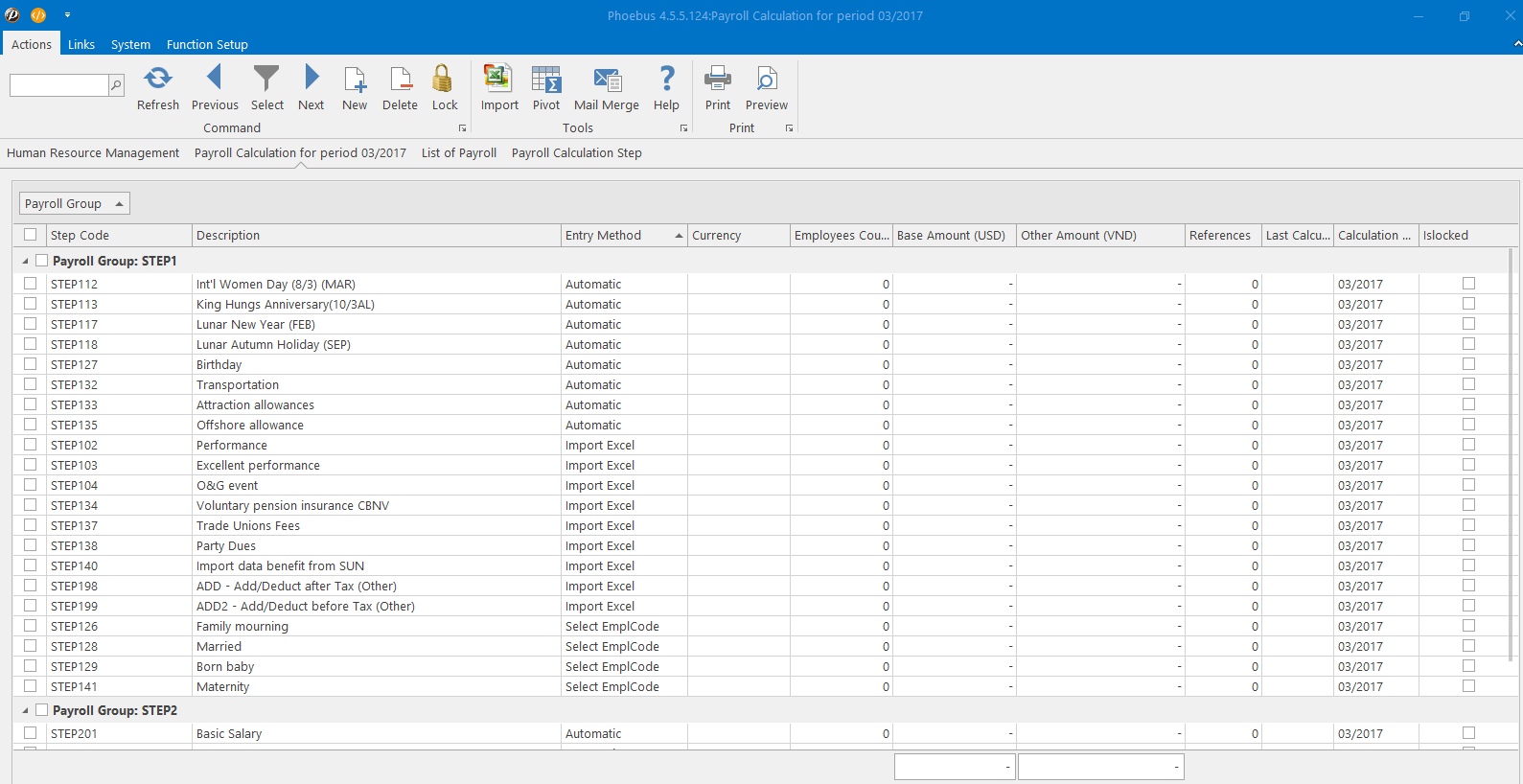Viewport: 1523px width, 784px height.
Task: Check the Payroll Group STEP1 group checkbox
Action: (41, 261)
